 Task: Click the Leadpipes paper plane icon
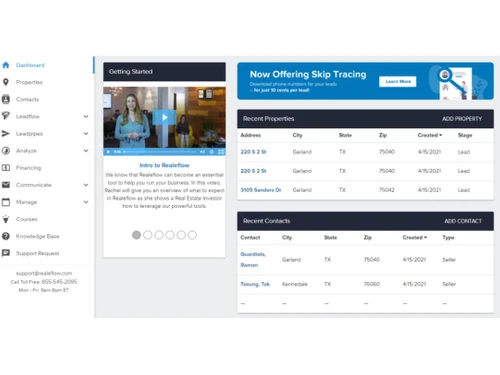pyautogui.click(x=6, y=133)
